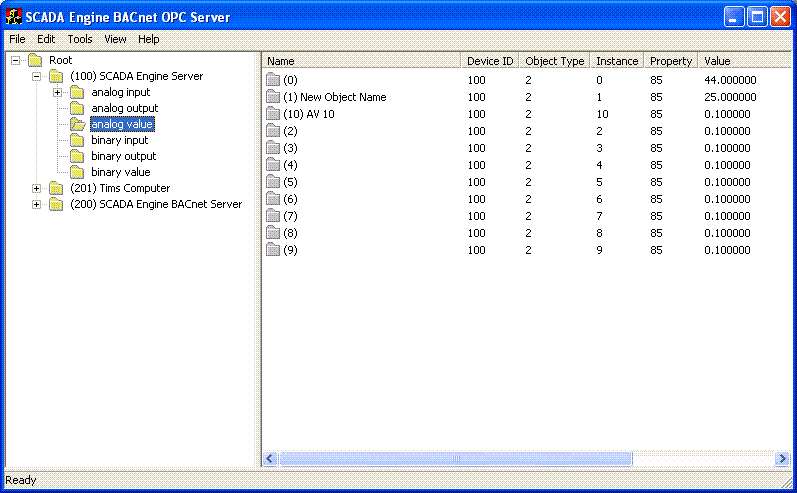This screenshot has width=797, height=493.
Task: Click the Instance value 10
Action: pyautogui.click(x=602, y=114)
